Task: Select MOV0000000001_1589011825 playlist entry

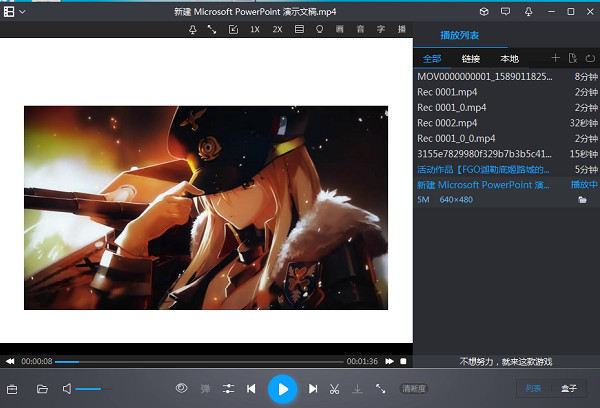Action: pos(507,77)
